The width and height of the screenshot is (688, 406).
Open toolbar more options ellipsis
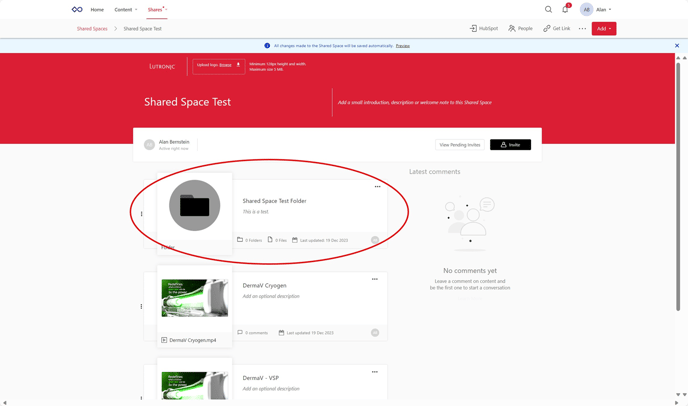coord(582,28)
